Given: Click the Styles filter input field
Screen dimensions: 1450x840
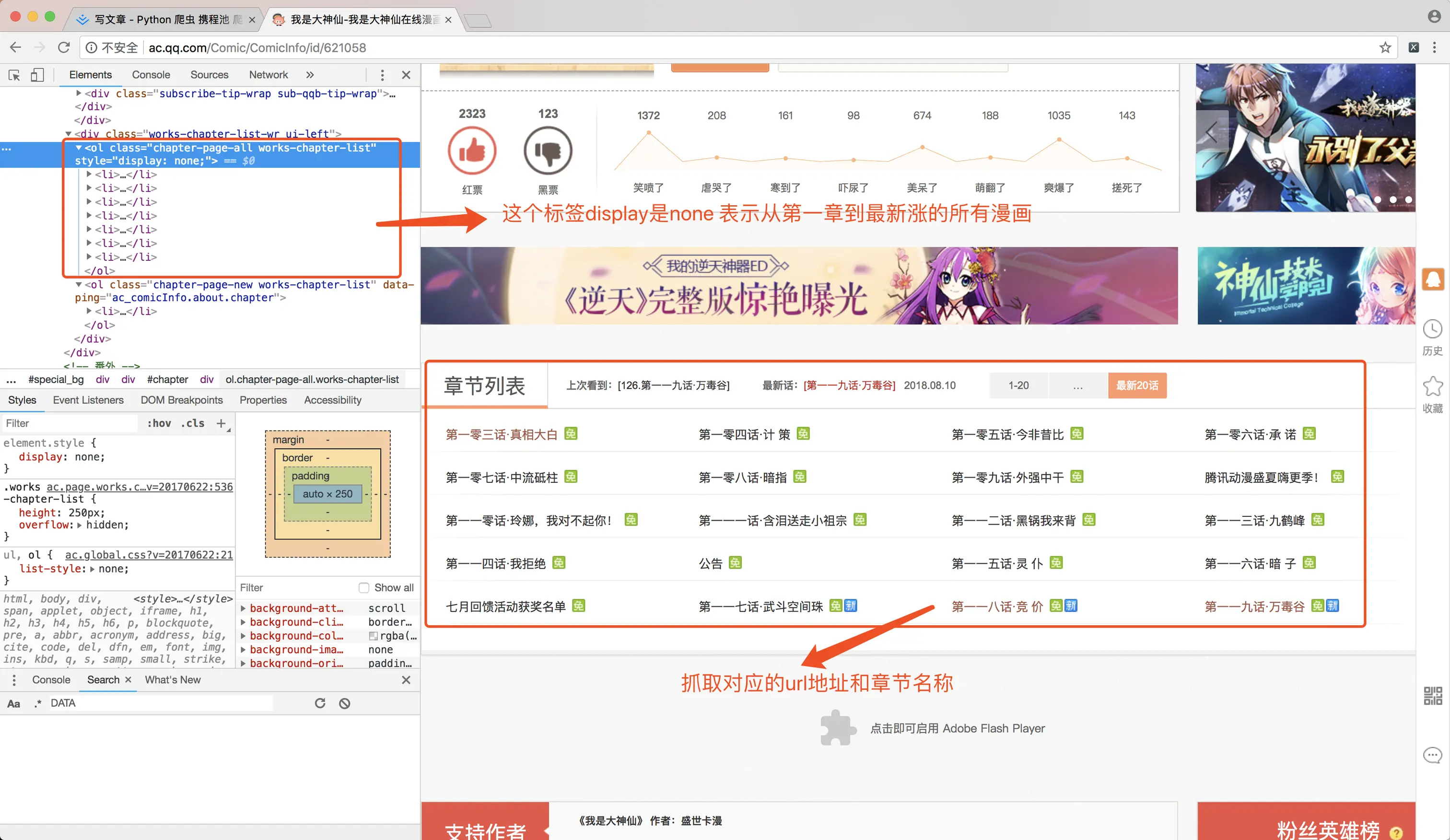Looking at the screenshot, I should tap(69, 423).
